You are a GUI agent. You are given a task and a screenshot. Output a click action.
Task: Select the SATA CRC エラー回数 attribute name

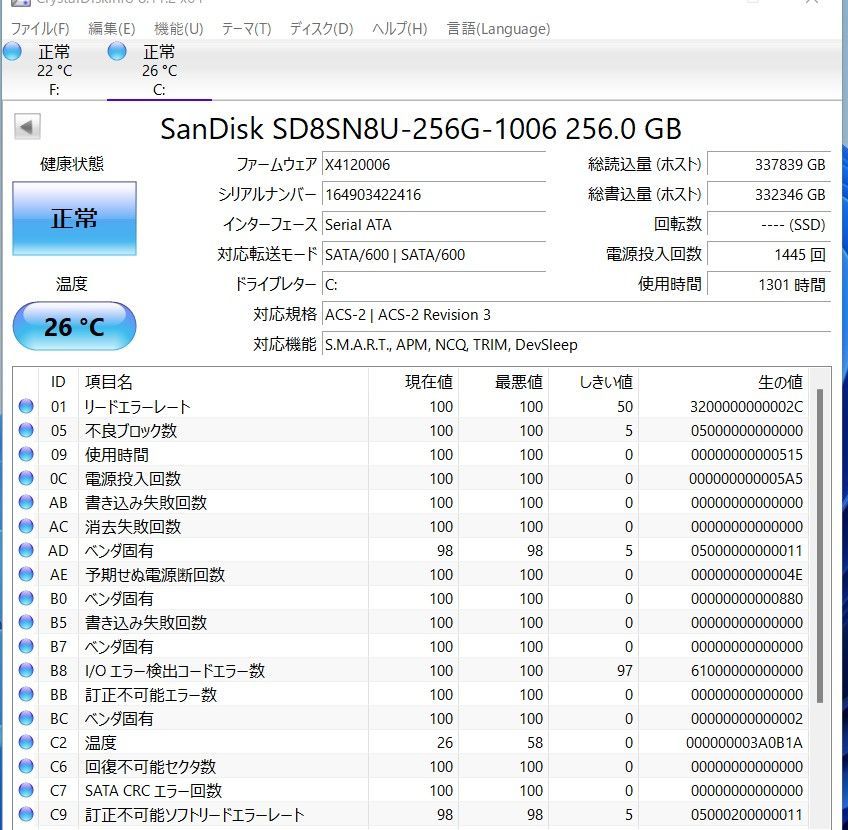point(153,791)
